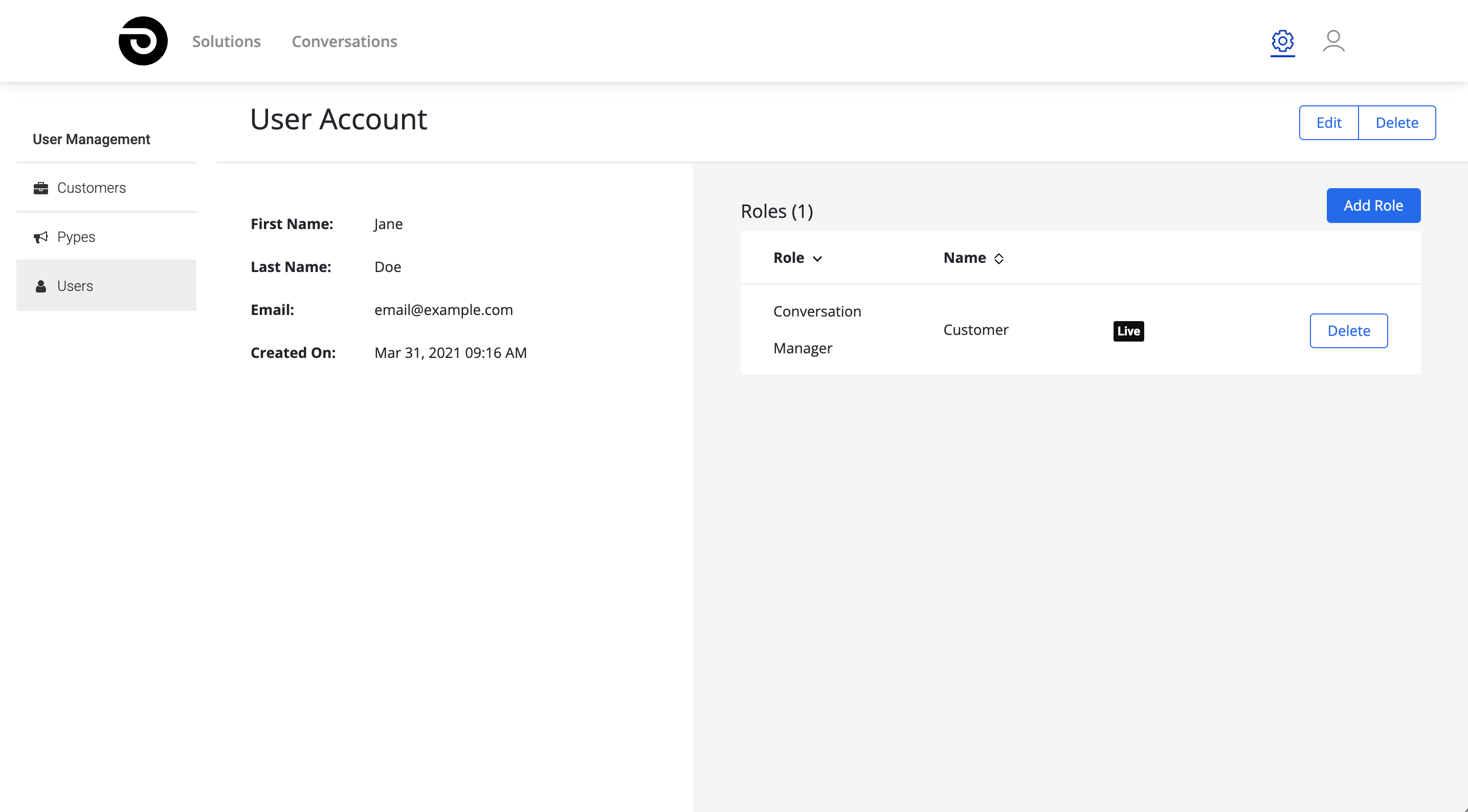Click the Name column header
Image resolution: width=1468 pixels, height=812 pixels.
tap(964, 258)
